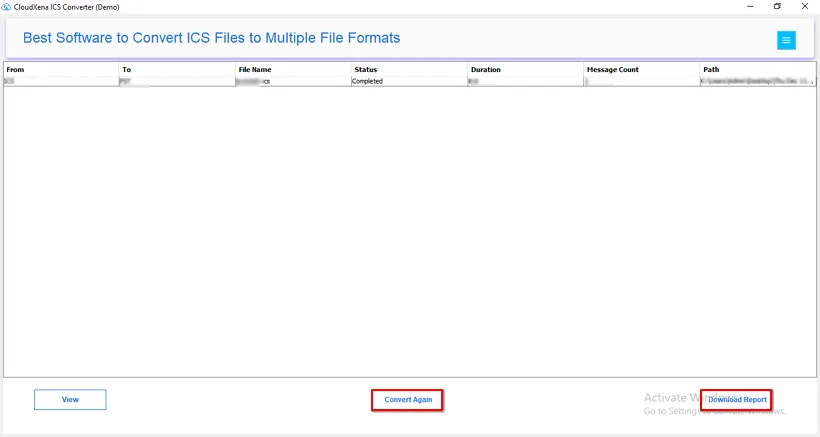Select the Completed status cell
This screenshot has height=437, width=820.
point(409,82)
